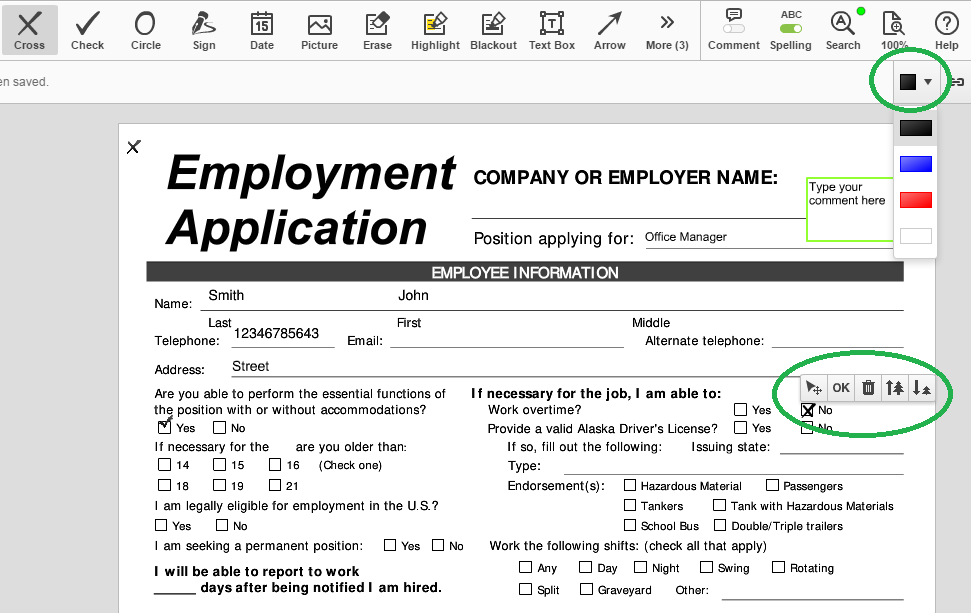Open the Help menu
Viewport: 971px width, 613px height.
pos(946,30)
